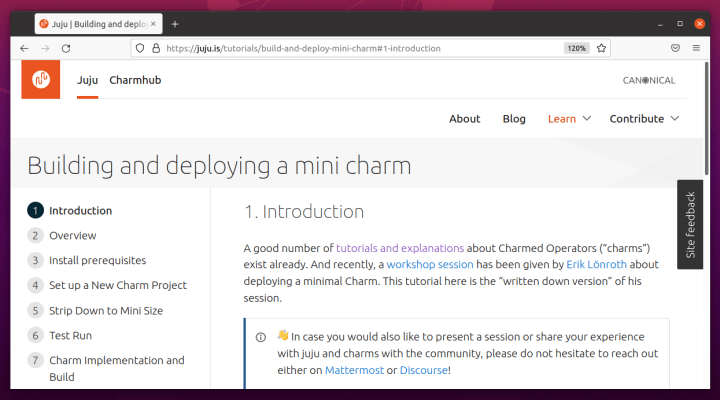
Task: Close the Juju browser tab
Action: 153,24
